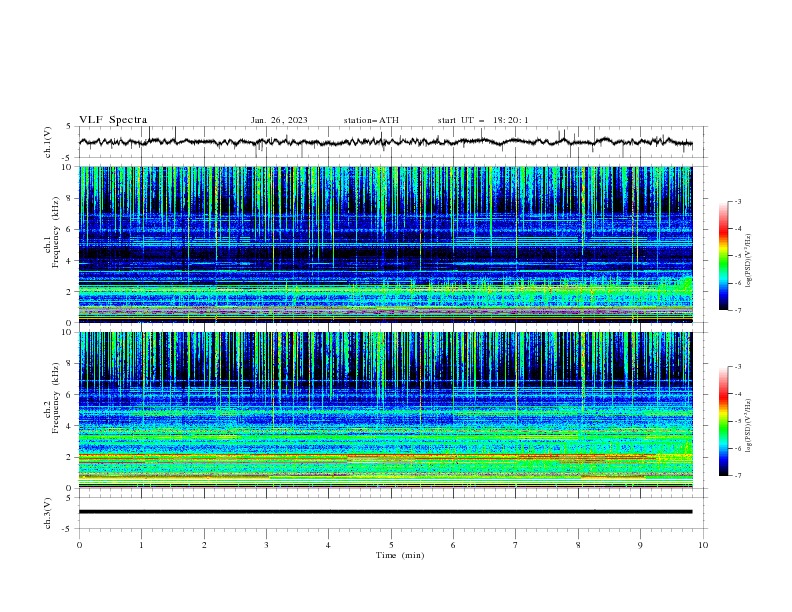Click the "4" tick label on the time axis
Viewport: 792px width, 612px height.
(328, 545)
